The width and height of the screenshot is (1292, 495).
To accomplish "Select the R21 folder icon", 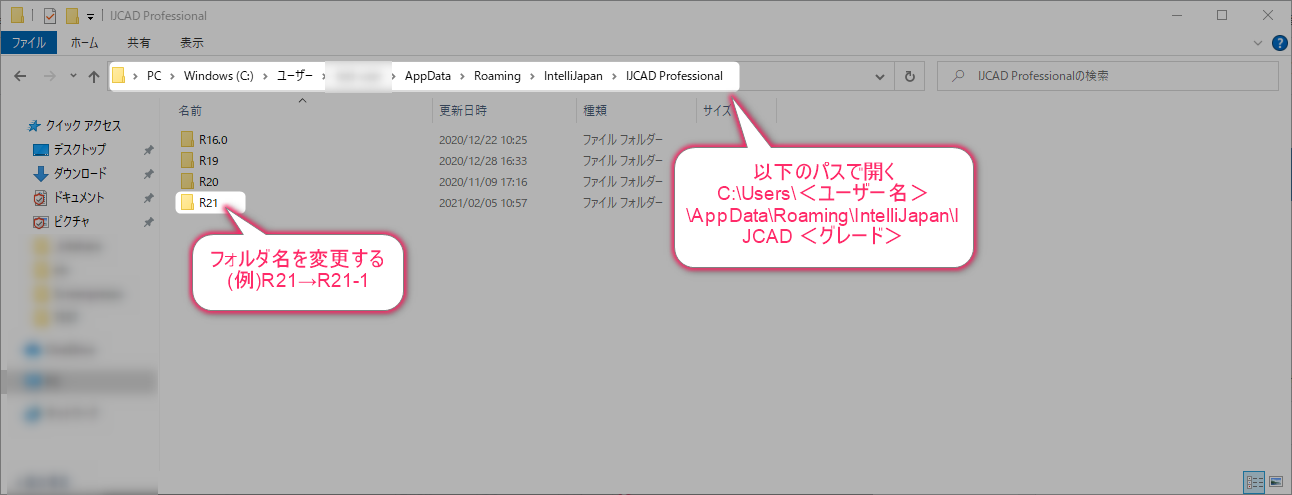I will [187, 203].
